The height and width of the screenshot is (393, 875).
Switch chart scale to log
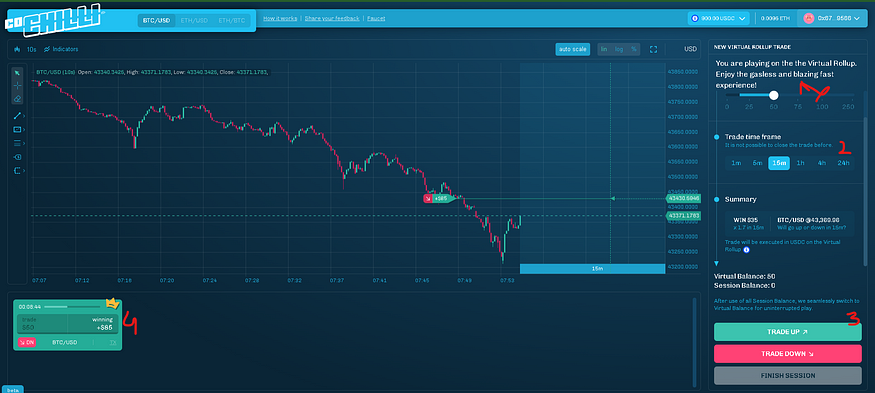(619, 49)
